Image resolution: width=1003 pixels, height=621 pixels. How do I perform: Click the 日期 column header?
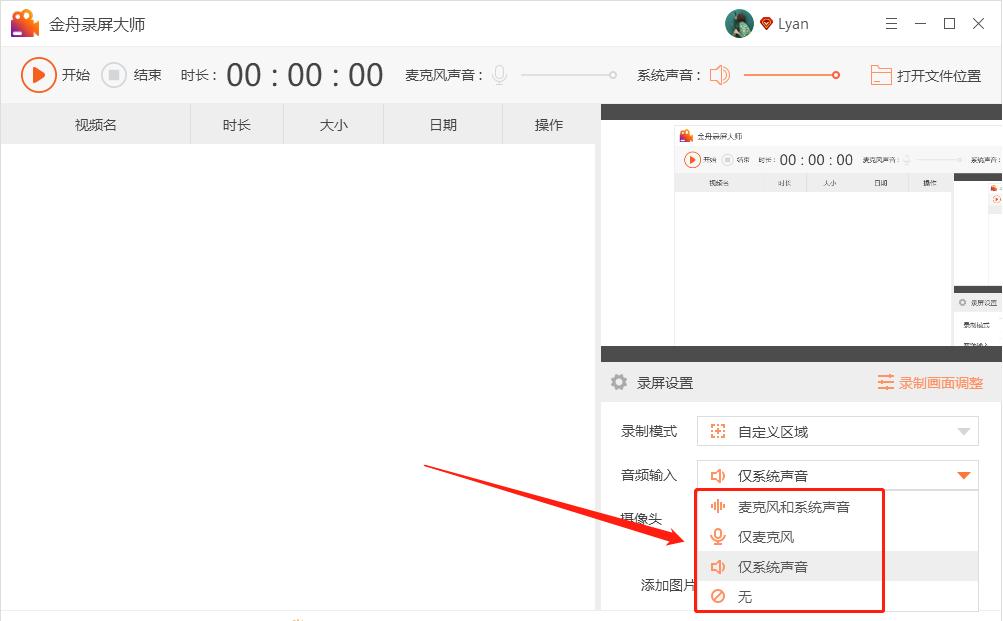(441, 124)
